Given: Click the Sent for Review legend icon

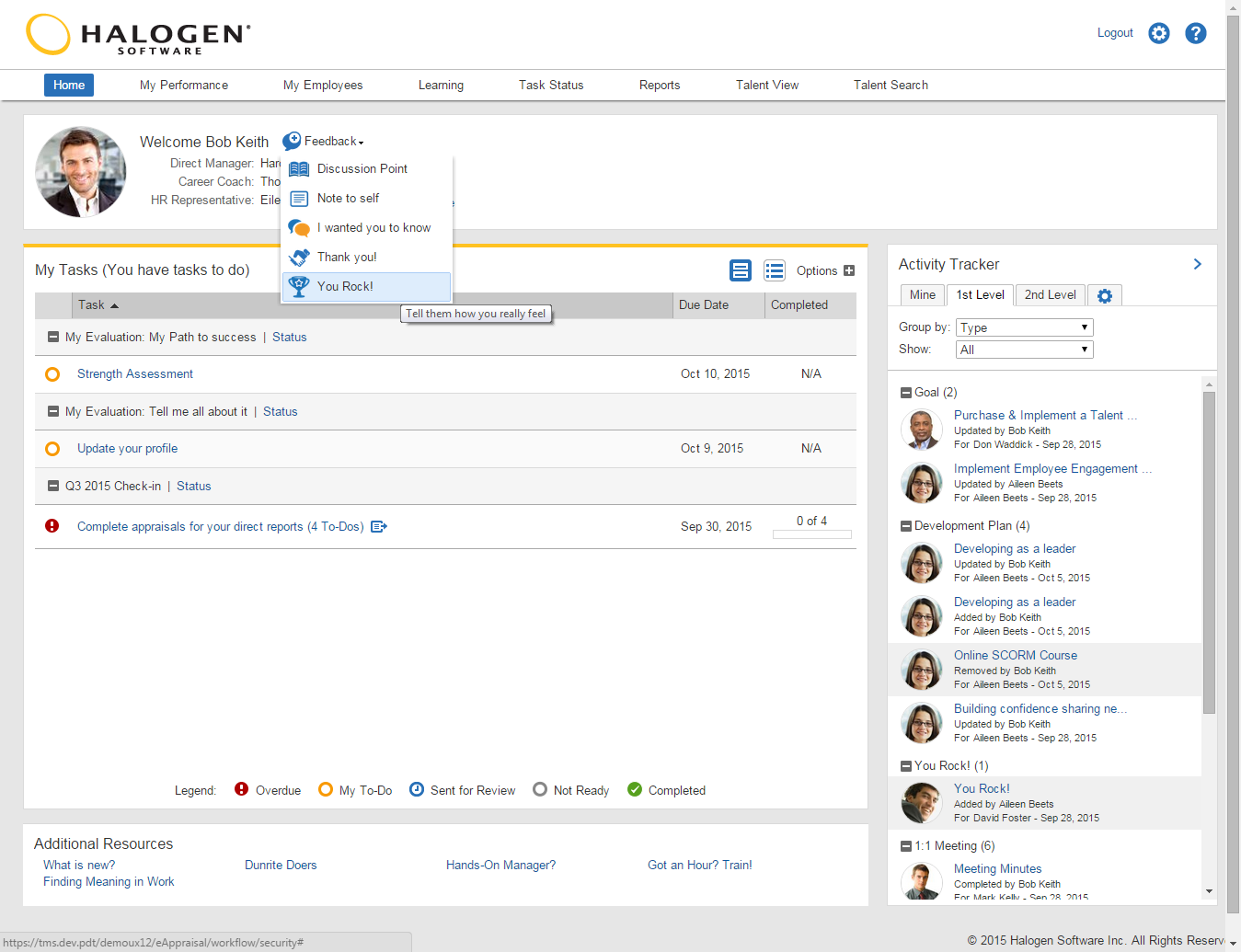Looking at the screenshot, I should [x=417, y=789].
